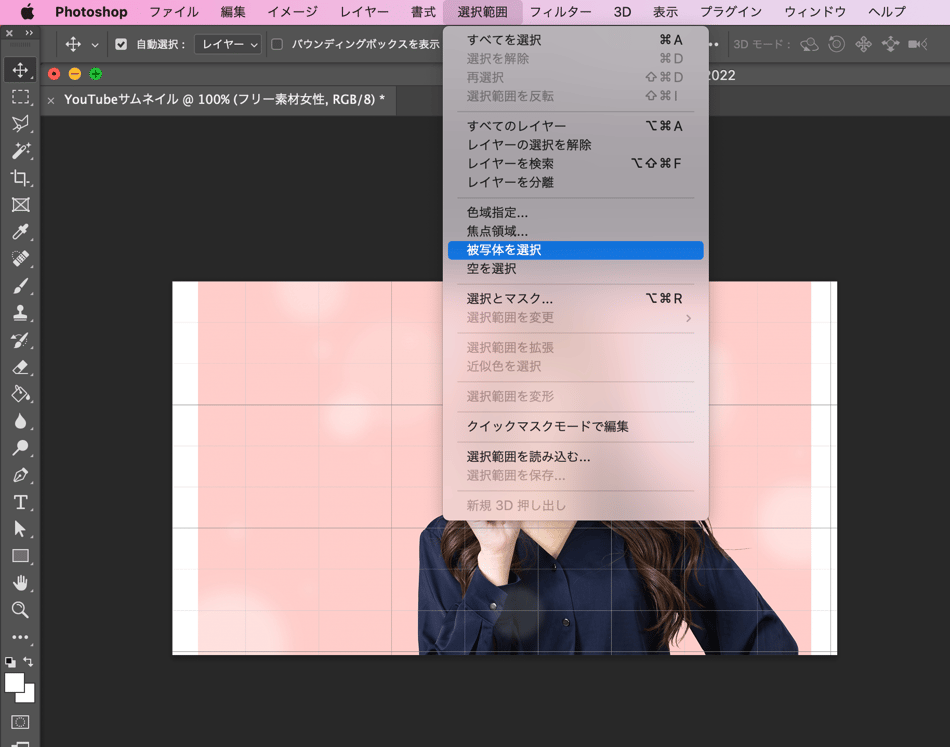Viewport: 950px width, 747px height.
Task: Choose the Clone Stamp tool
Action: coord(20,313)
